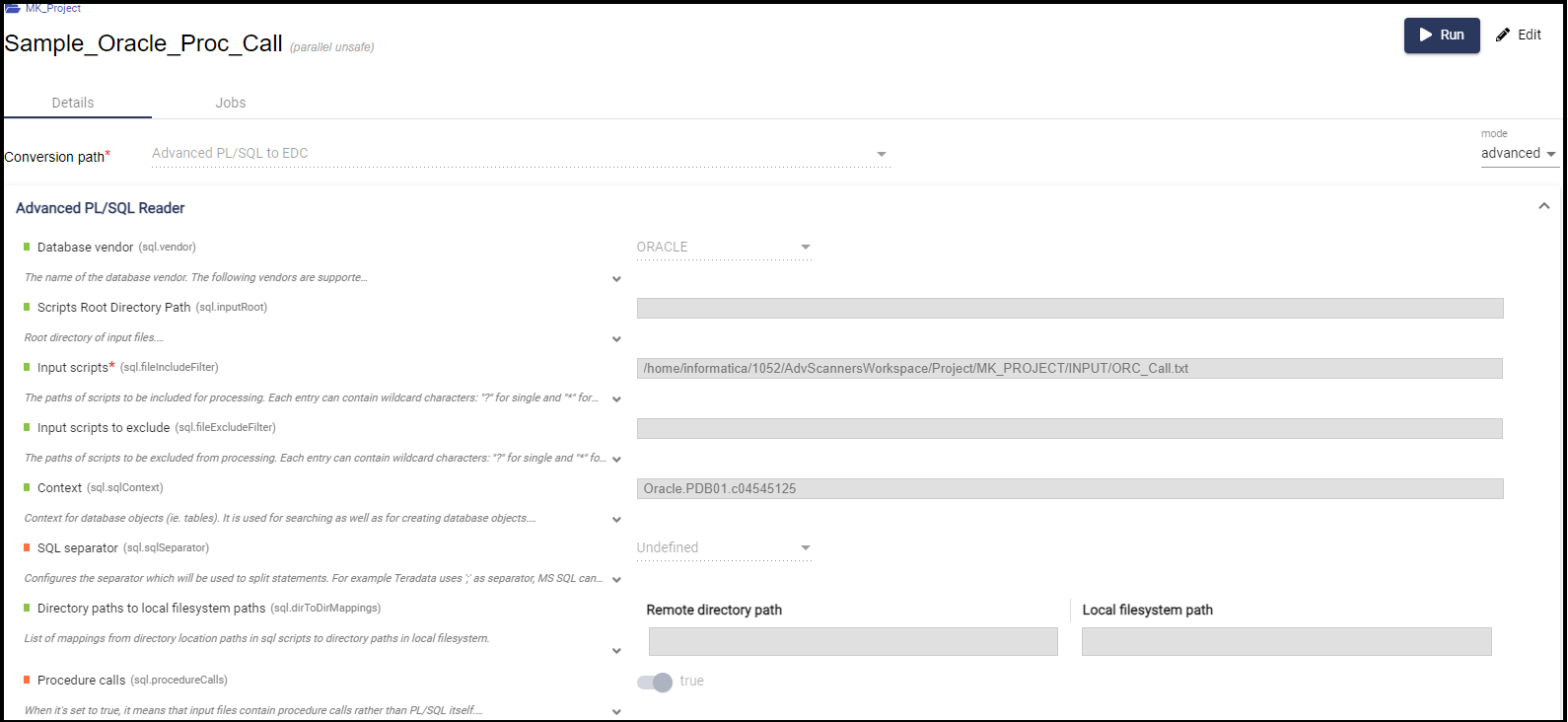Open the Conversion path dropdown

[x=521, y=154]
